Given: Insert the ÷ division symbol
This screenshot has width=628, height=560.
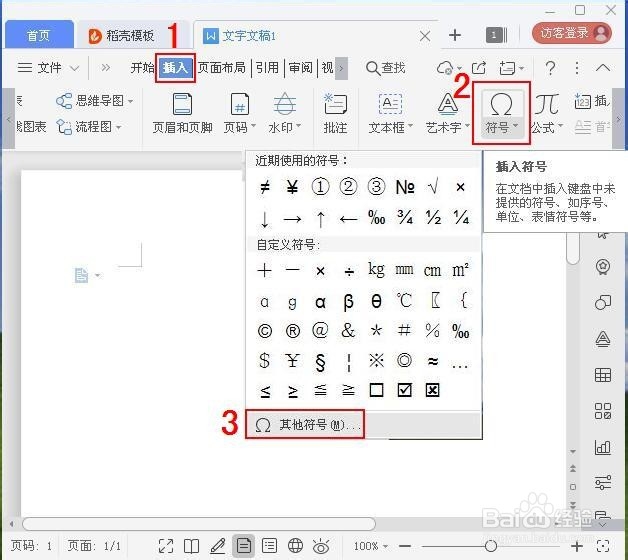Looking at the screenshot, I should (349, 272).
